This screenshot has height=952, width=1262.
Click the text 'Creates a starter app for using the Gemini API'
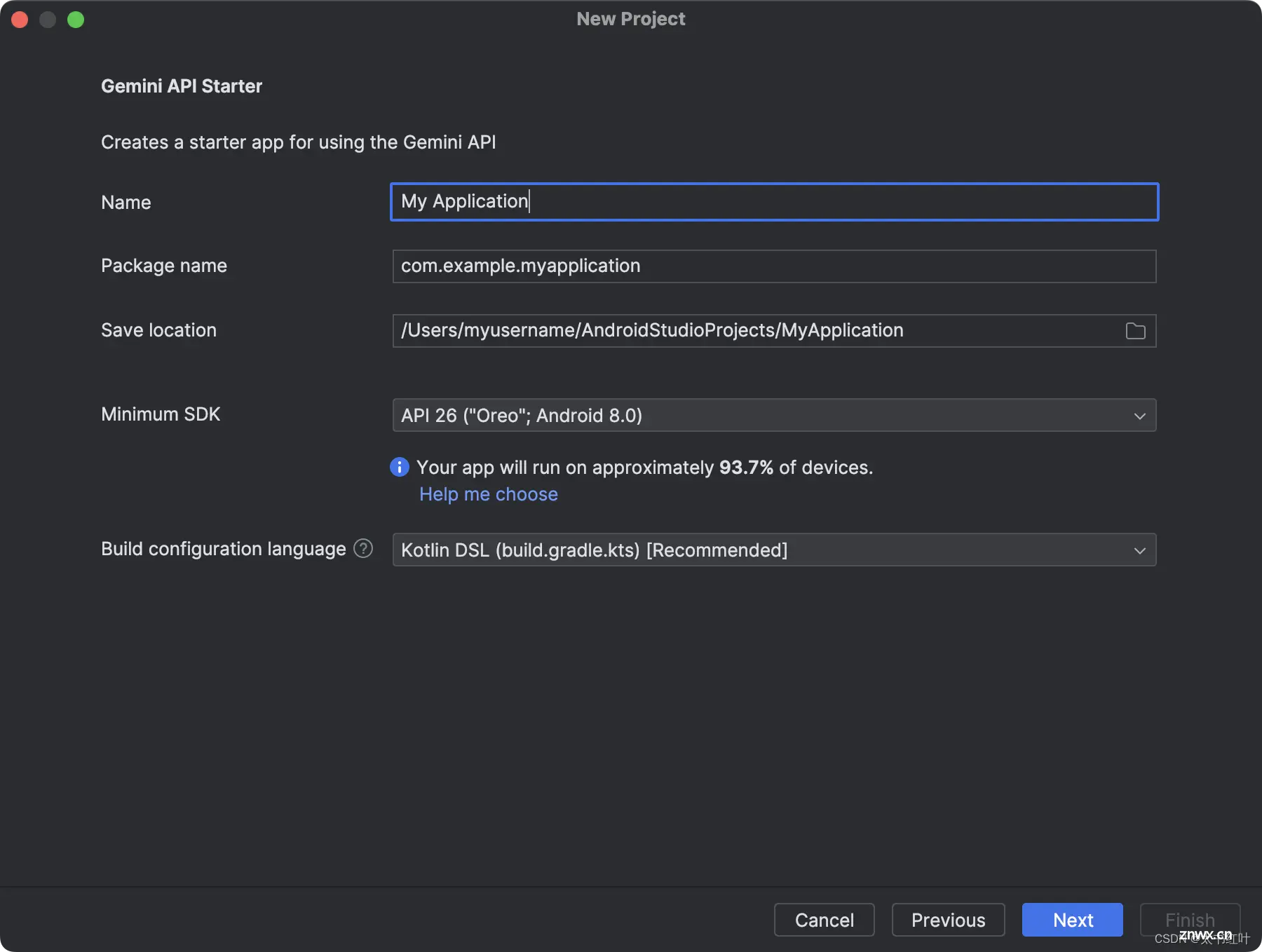pyautogui.click(x=299, y=142)
